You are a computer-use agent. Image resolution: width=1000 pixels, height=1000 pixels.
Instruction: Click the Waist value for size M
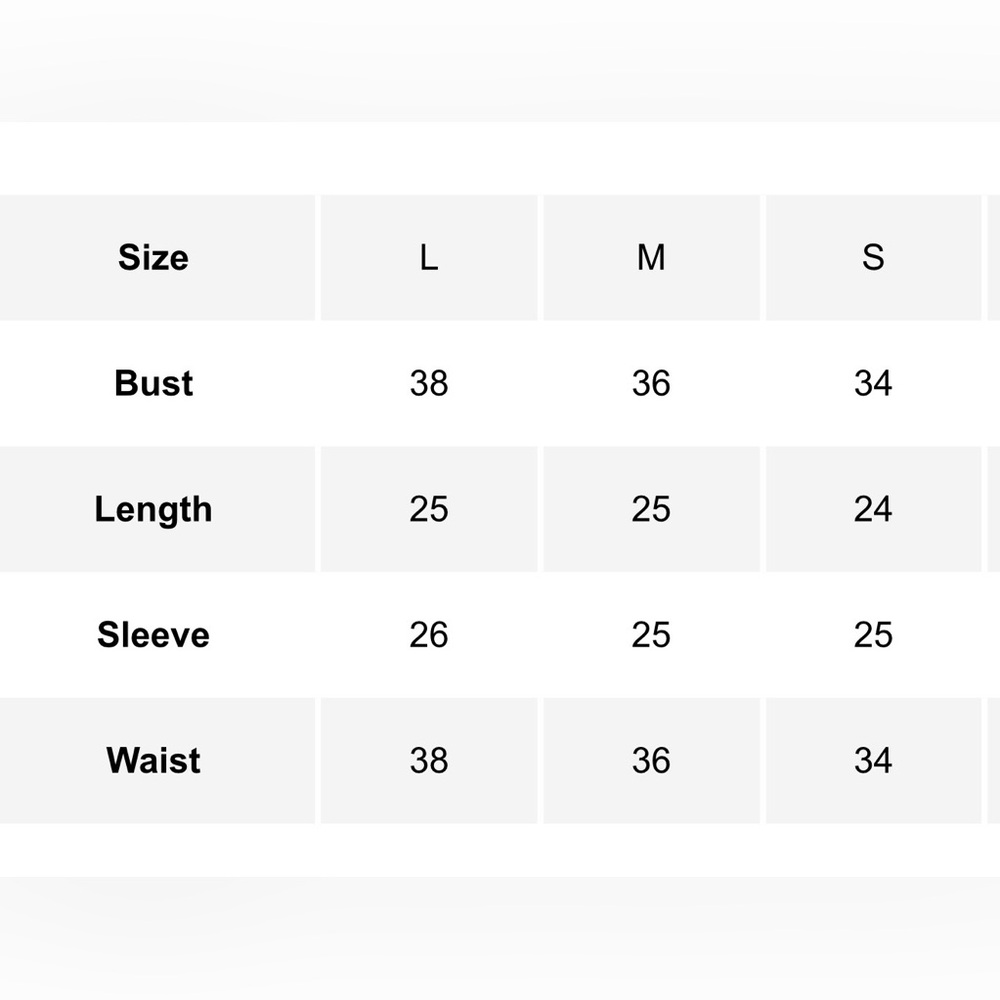651,761
